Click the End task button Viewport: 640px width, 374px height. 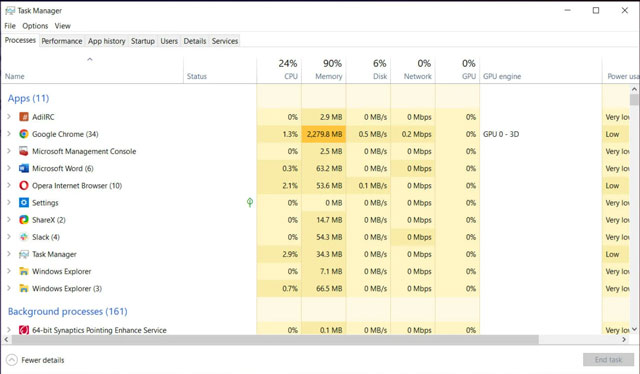click(x=608, y=359)
